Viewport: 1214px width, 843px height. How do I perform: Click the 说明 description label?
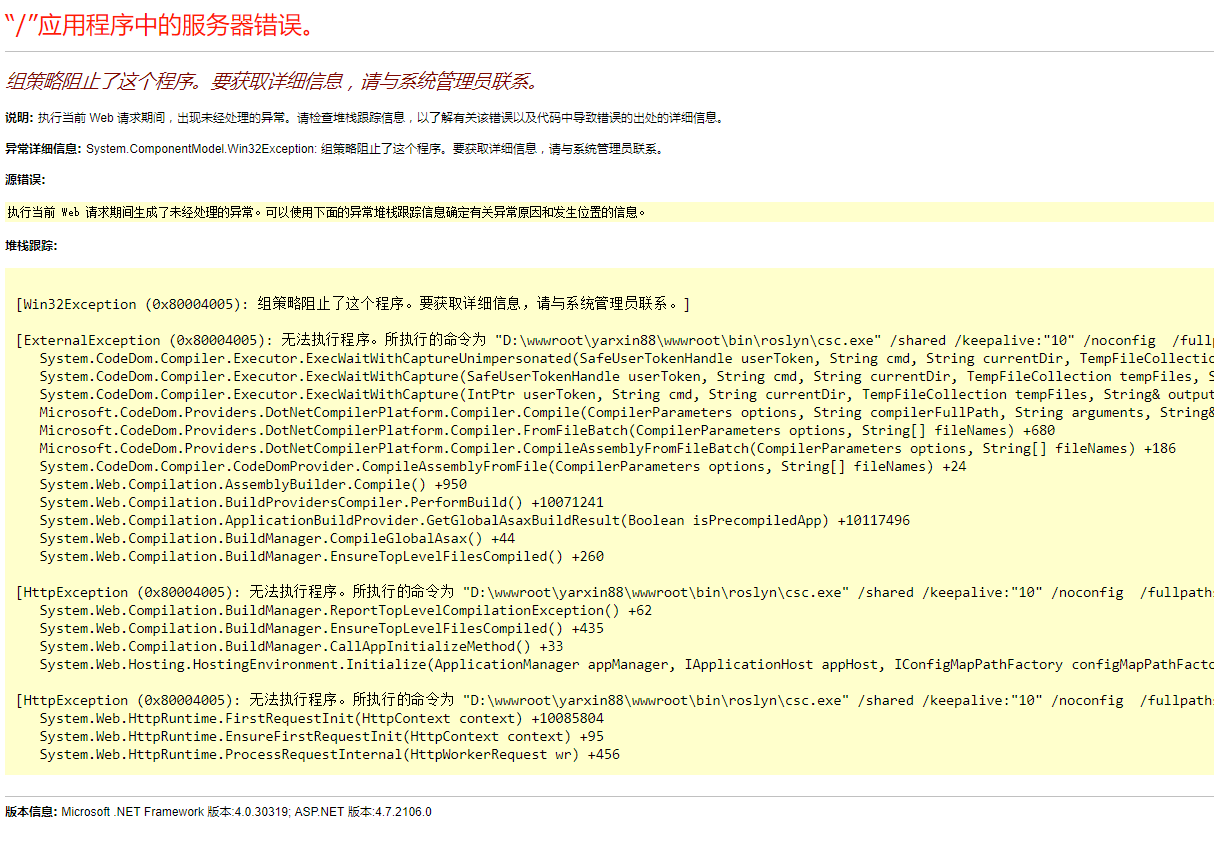(x=20, y=117)
